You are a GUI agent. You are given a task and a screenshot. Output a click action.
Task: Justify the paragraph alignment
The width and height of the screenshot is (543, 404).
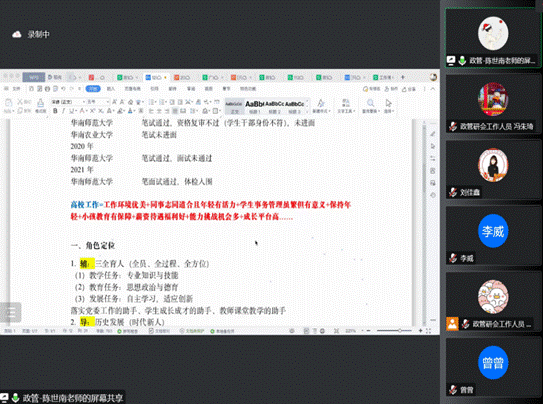tap(175, 111)
